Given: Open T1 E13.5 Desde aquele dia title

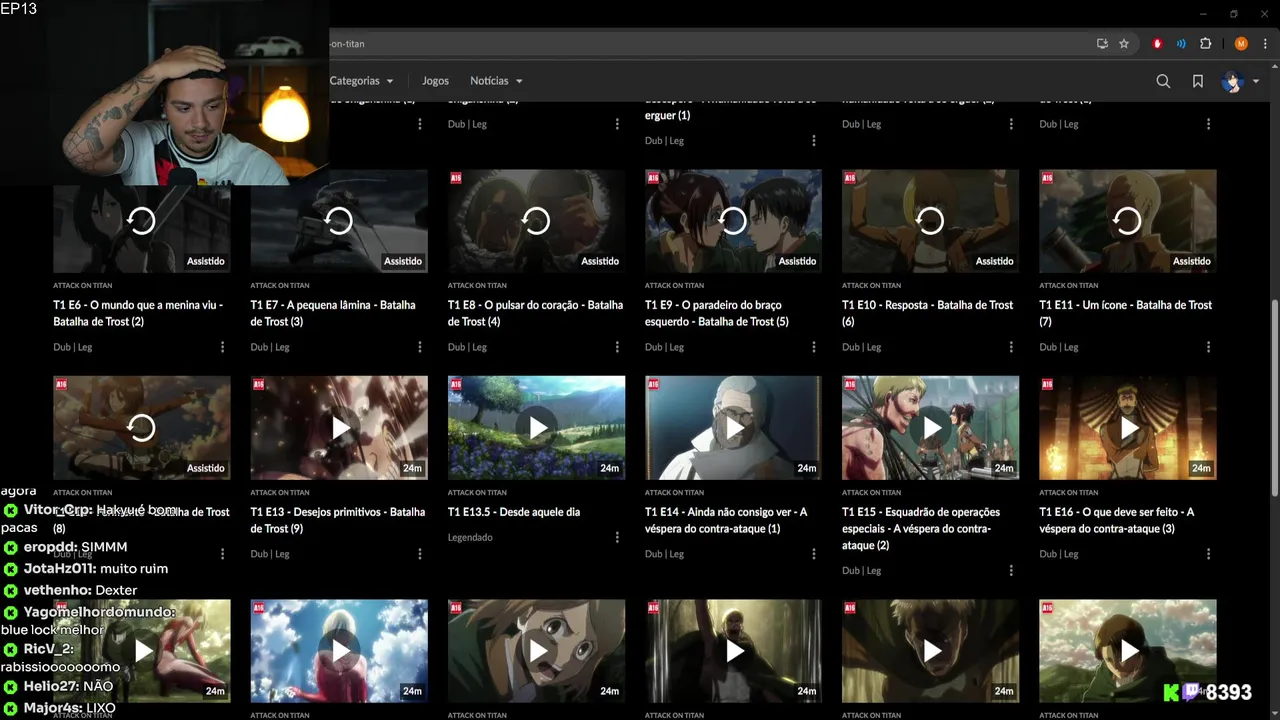Looking at the screenshot, I should (514, 512).
